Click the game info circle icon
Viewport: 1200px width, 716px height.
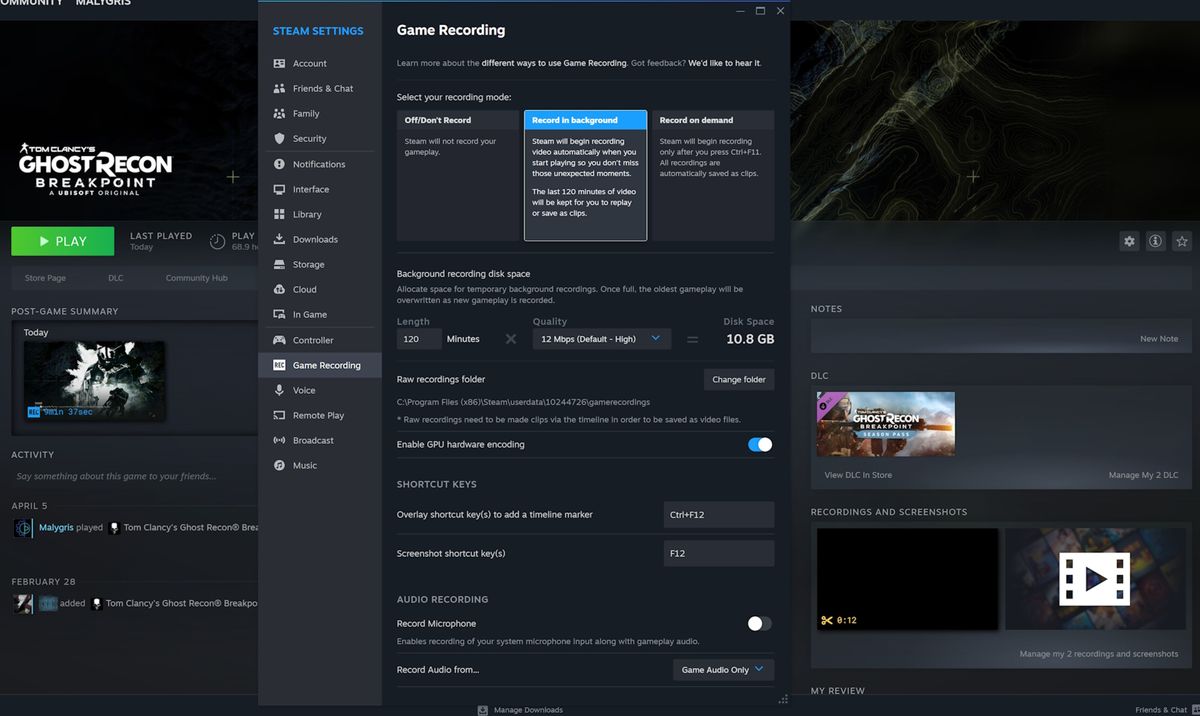point(1155,241)
